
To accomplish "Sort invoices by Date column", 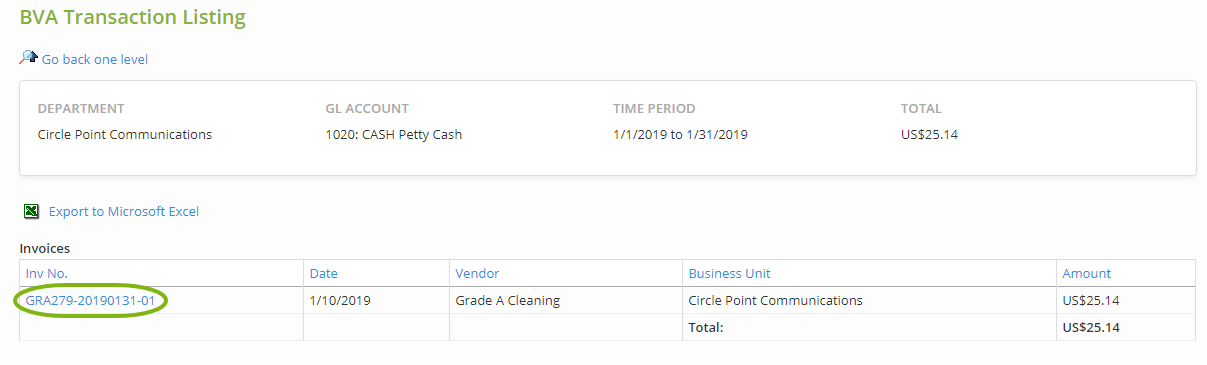I will [x=323, y=273].
